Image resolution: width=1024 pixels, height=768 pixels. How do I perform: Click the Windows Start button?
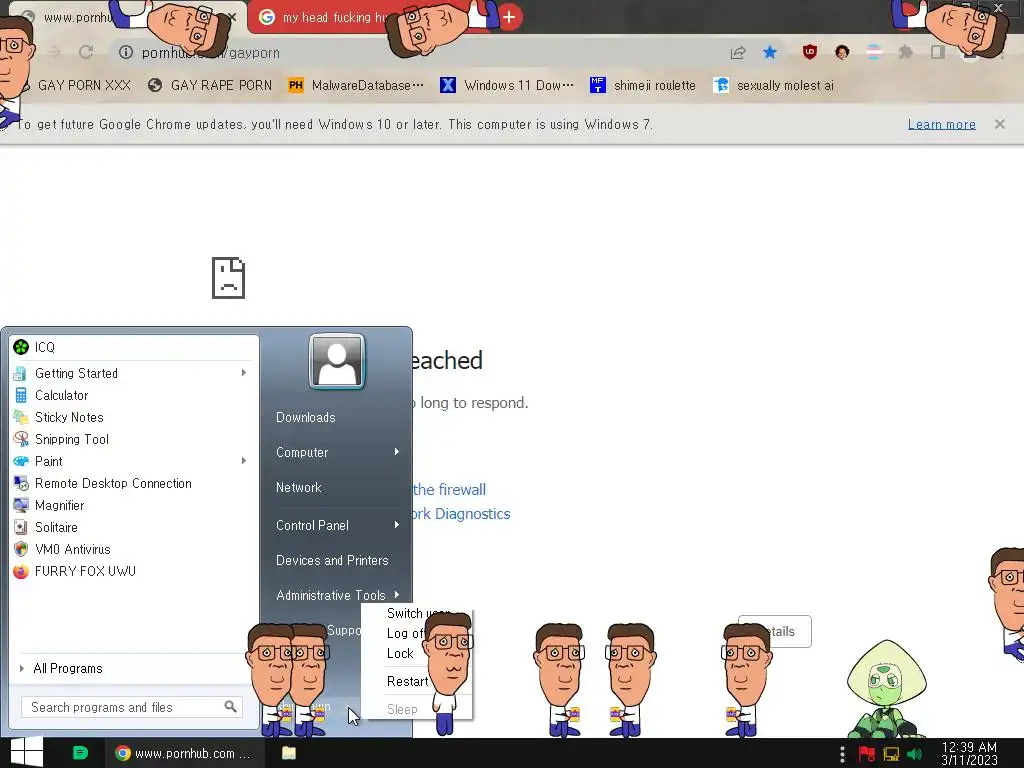tap(27, 752)
